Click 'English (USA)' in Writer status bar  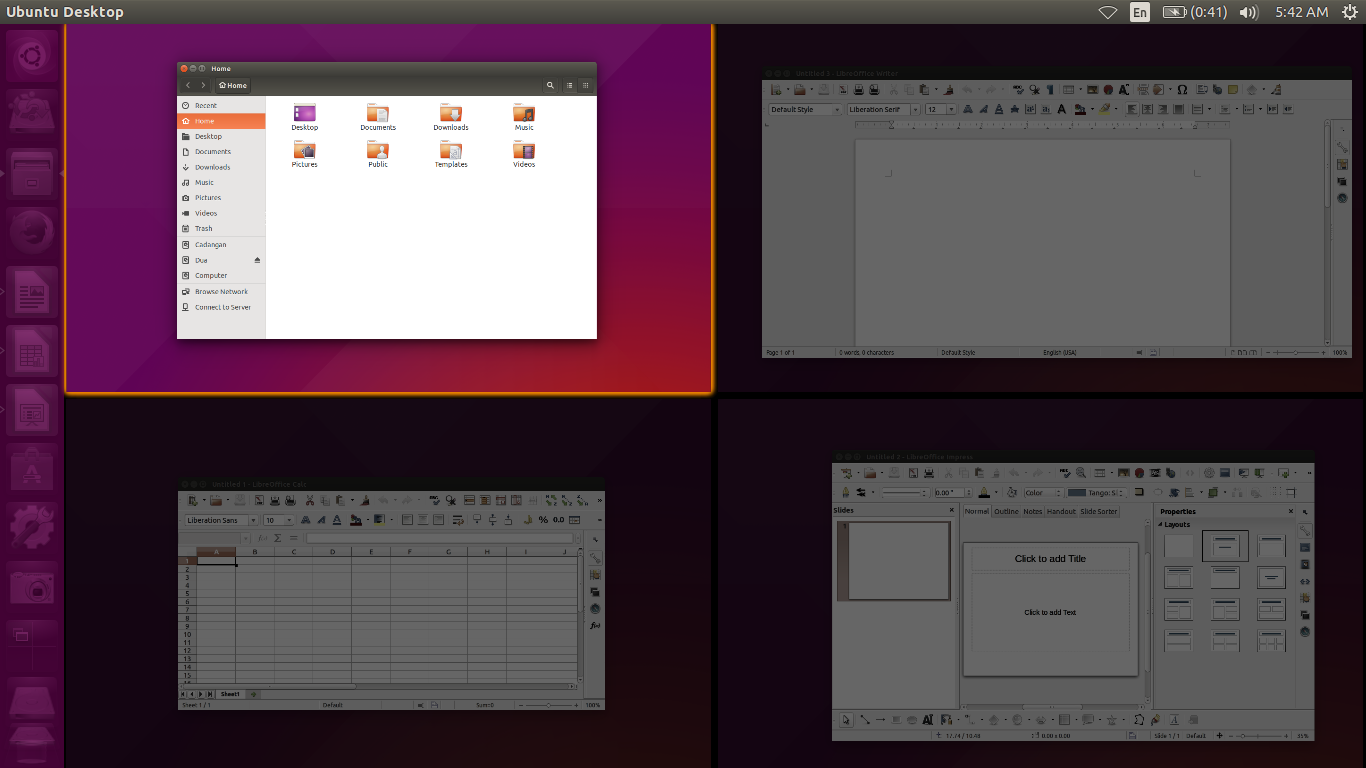pyautogui.click(x=1059, y=353)
